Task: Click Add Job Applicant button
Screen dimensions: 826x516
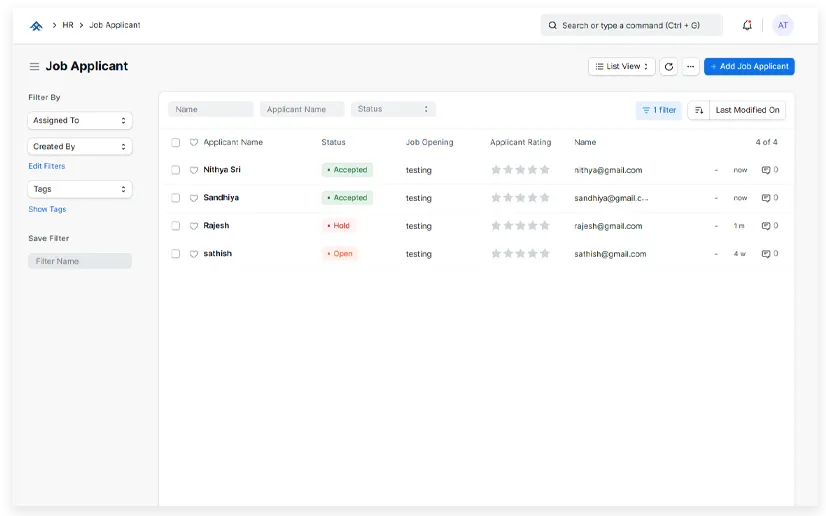Action: tap(749, 67)
